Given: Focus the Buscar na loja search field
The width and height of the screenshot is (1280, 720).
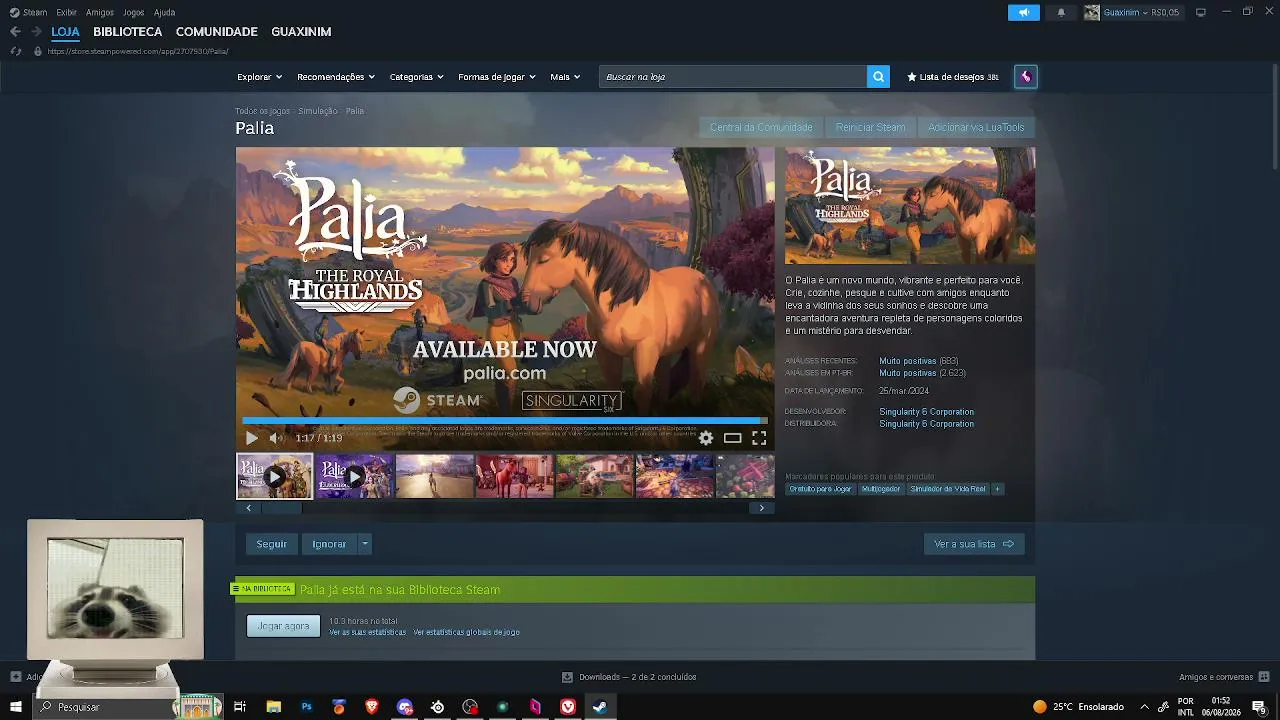Looking at the screenshot, I should (x=733, y=77).
